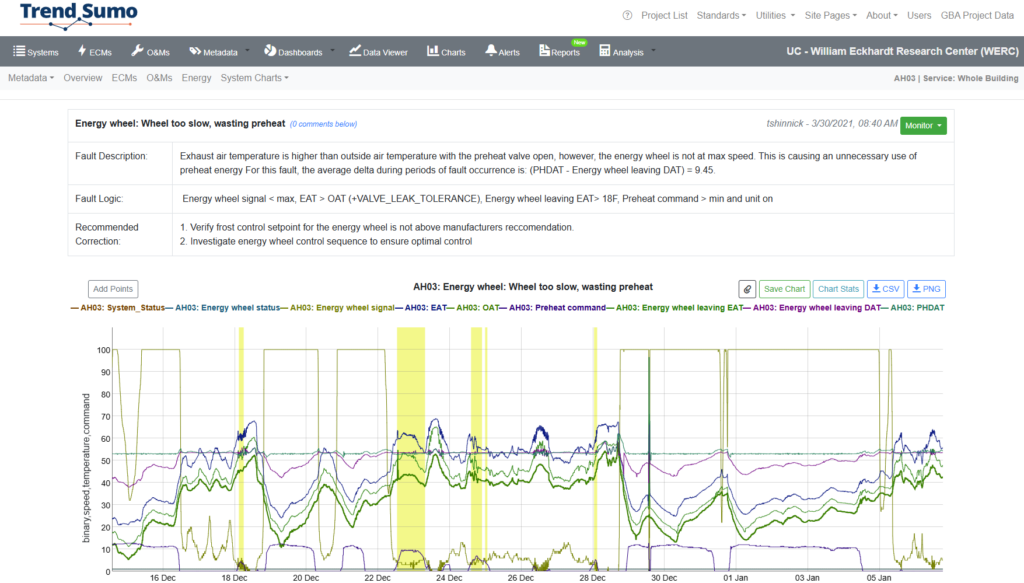Open O&Ms via the wrench icon
The width and height of the screenshot is (1024, 583).
tap(137, 51)
